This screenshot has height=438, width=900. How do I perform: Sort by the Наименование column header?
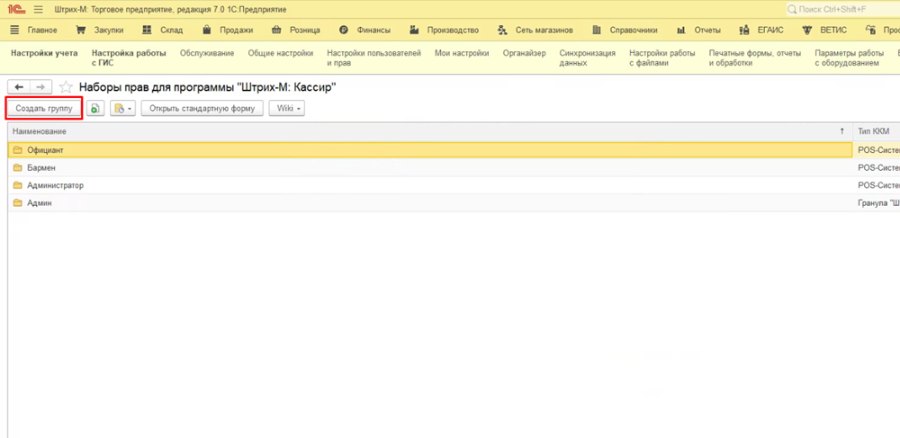429,131
